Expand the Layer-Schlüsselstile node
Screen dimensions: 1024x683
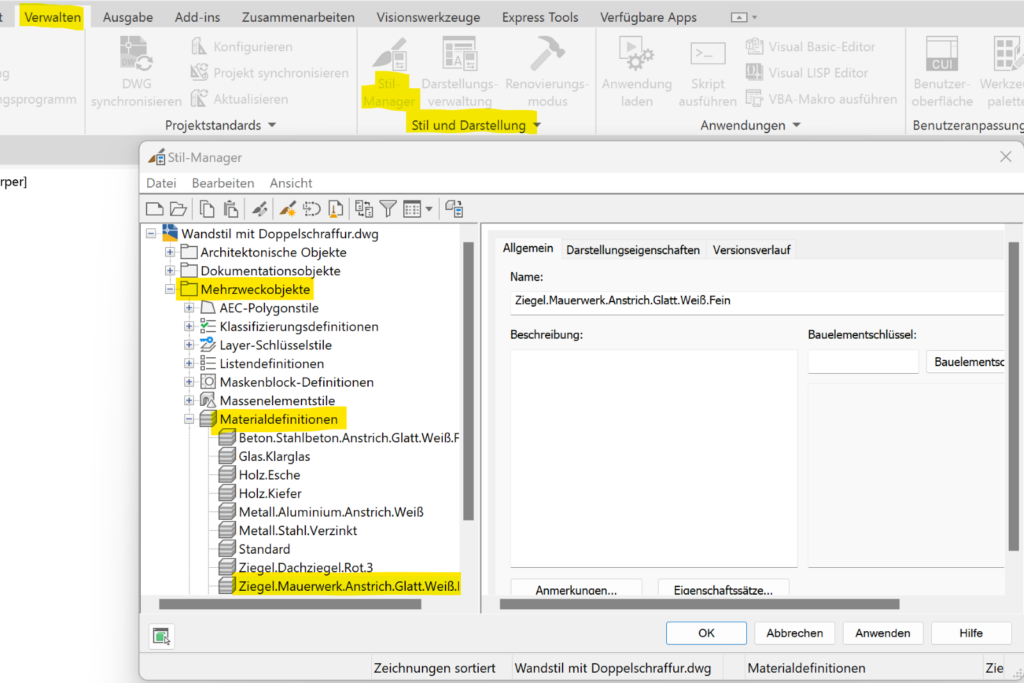pos(189,345)
